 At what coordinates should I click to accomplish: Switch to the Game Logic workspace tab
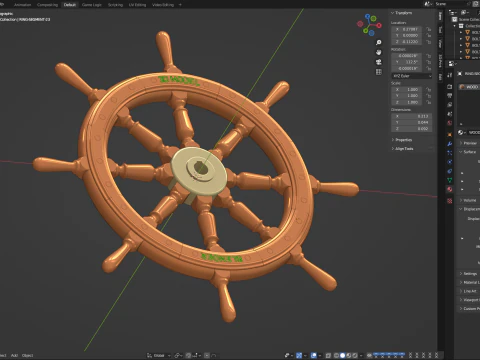[91, 5]
